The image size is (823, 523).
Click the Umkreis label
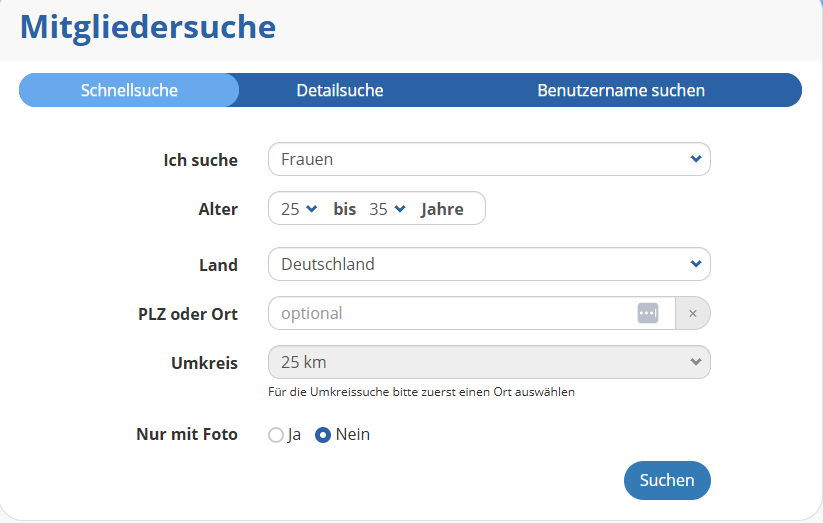[204, 363]
